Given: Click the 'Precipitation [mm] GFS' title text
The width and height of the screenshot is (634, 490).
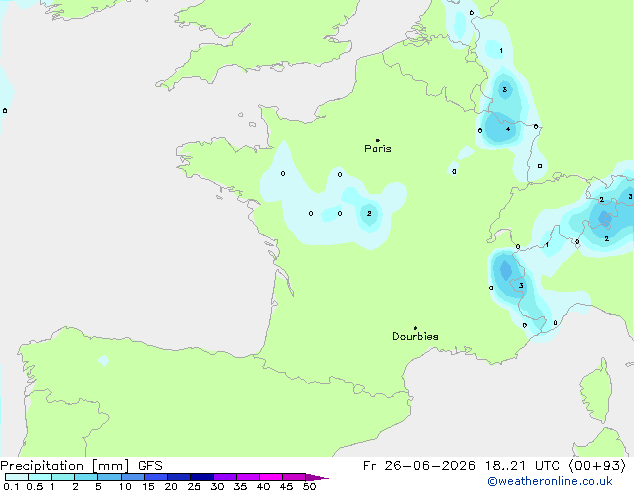Looking at the screenshot, I should point(81,466).
